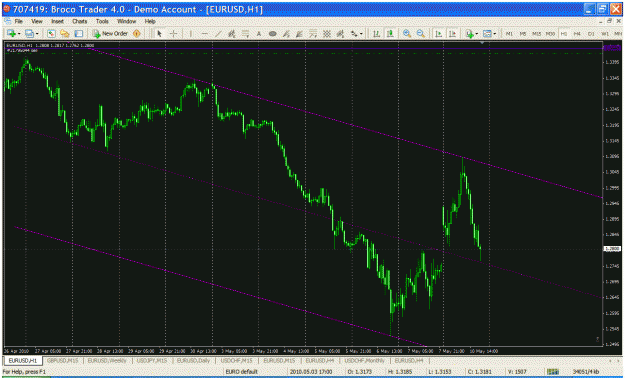625x378 pixels.
Task: Select the EURUSD,H1 chart tab
Action: point(23,360)
